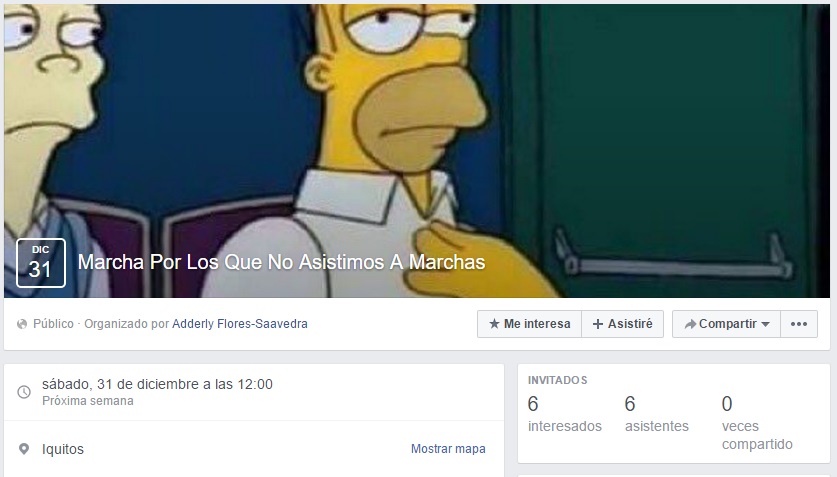Open the three-dots more options button

tap(799, 324)
